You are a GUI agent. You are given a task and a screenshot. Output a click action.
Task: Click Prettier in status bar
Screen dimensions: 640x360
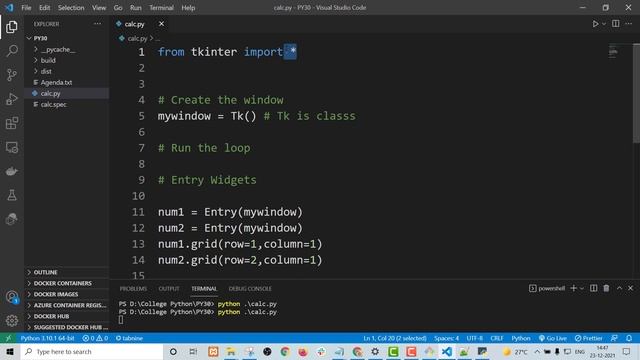point(589,338)
